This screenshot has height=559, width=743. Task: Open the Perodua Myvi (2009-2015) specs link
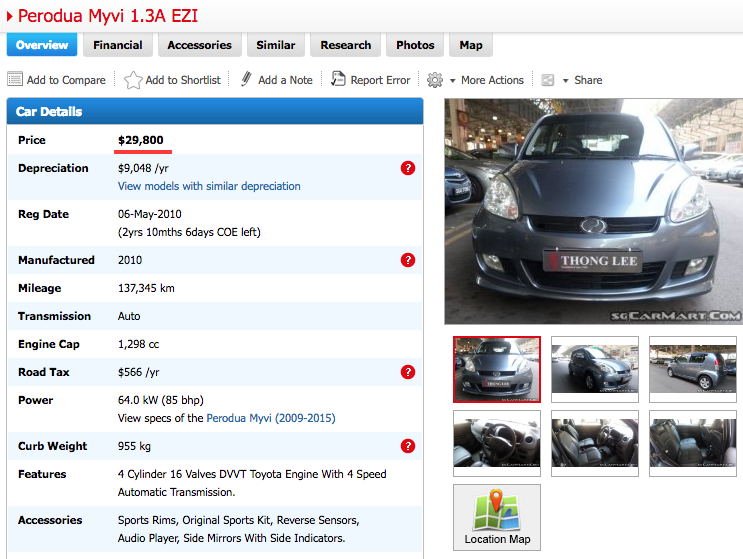(271, 418)
